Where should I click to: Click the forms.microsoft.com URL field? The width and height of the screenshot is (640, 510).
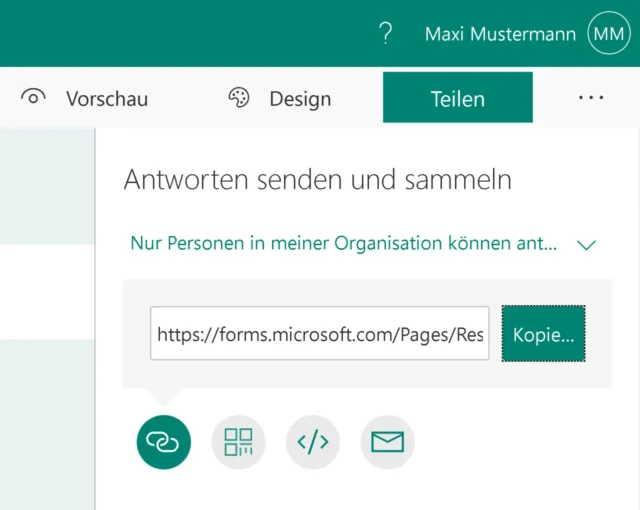click(320, 333)
